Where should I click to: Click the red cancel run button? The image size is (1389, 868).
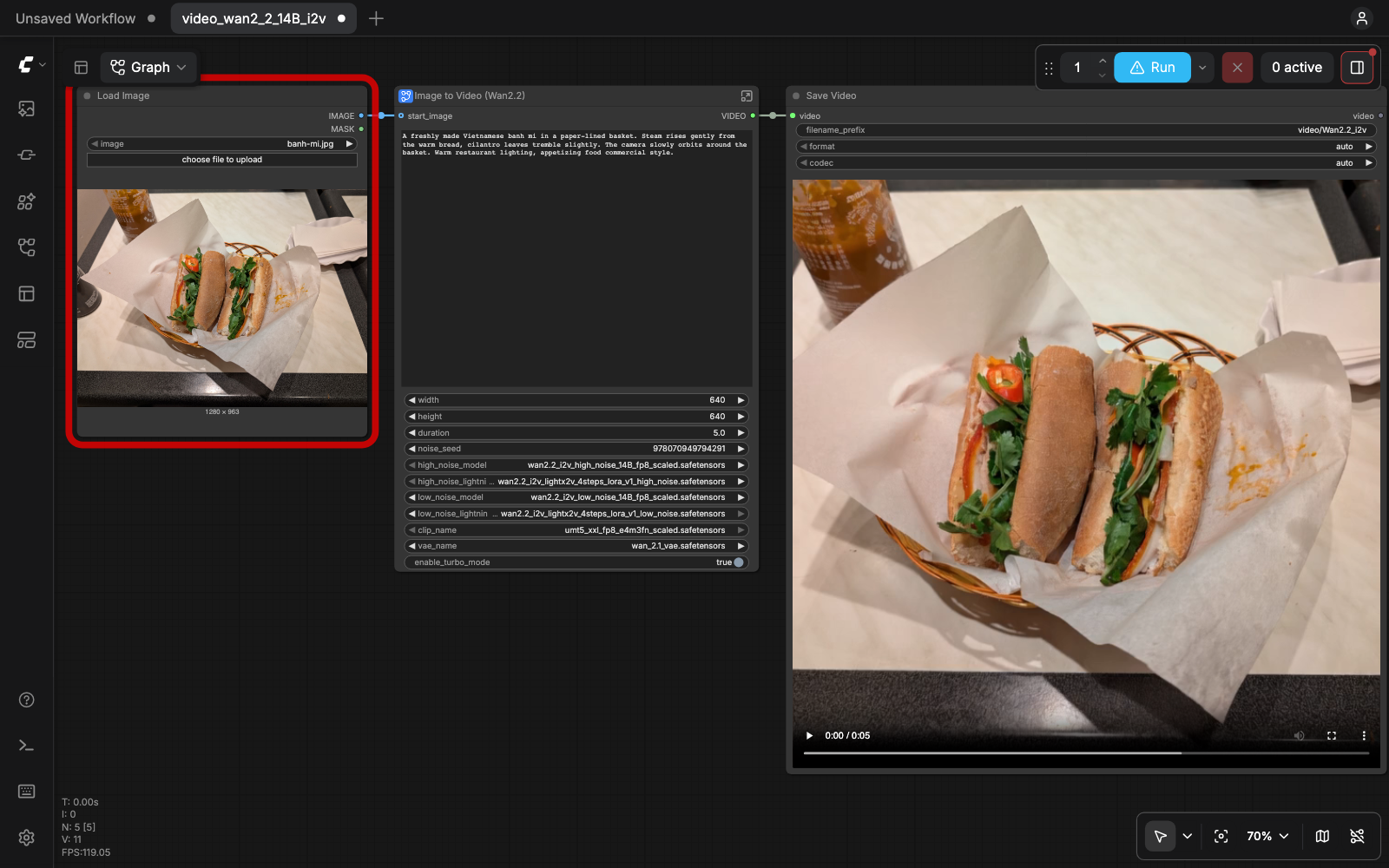point(1237,68)
